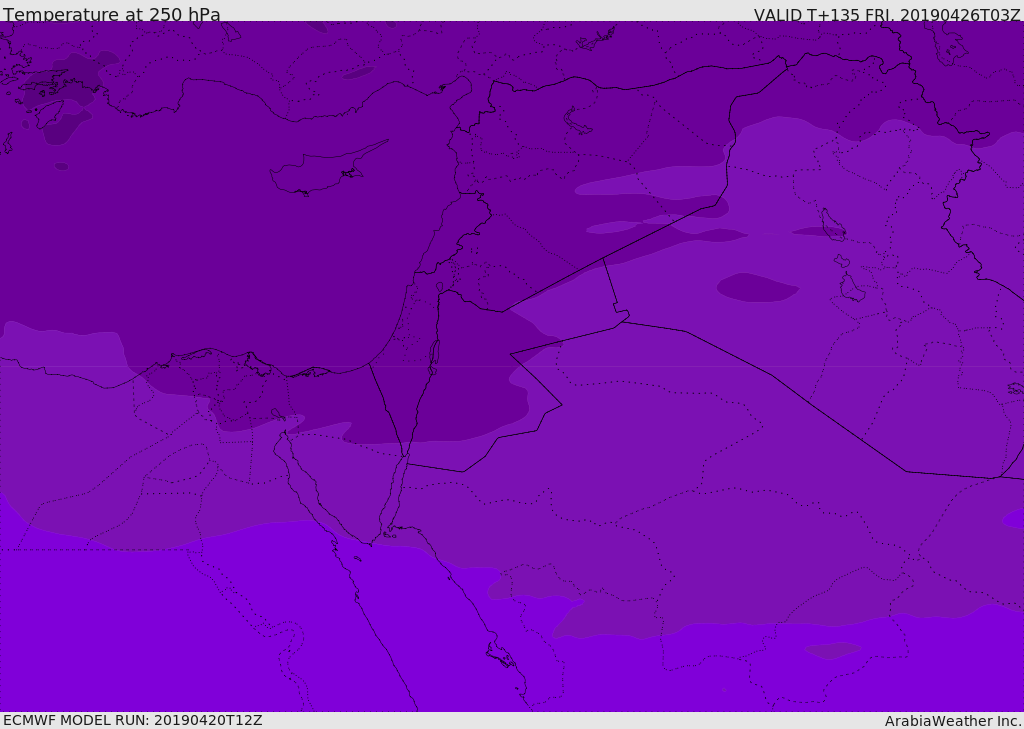Screen dimensions: 1024x729
Task: Click the Sea of Galilee outline
Action: 439,287
